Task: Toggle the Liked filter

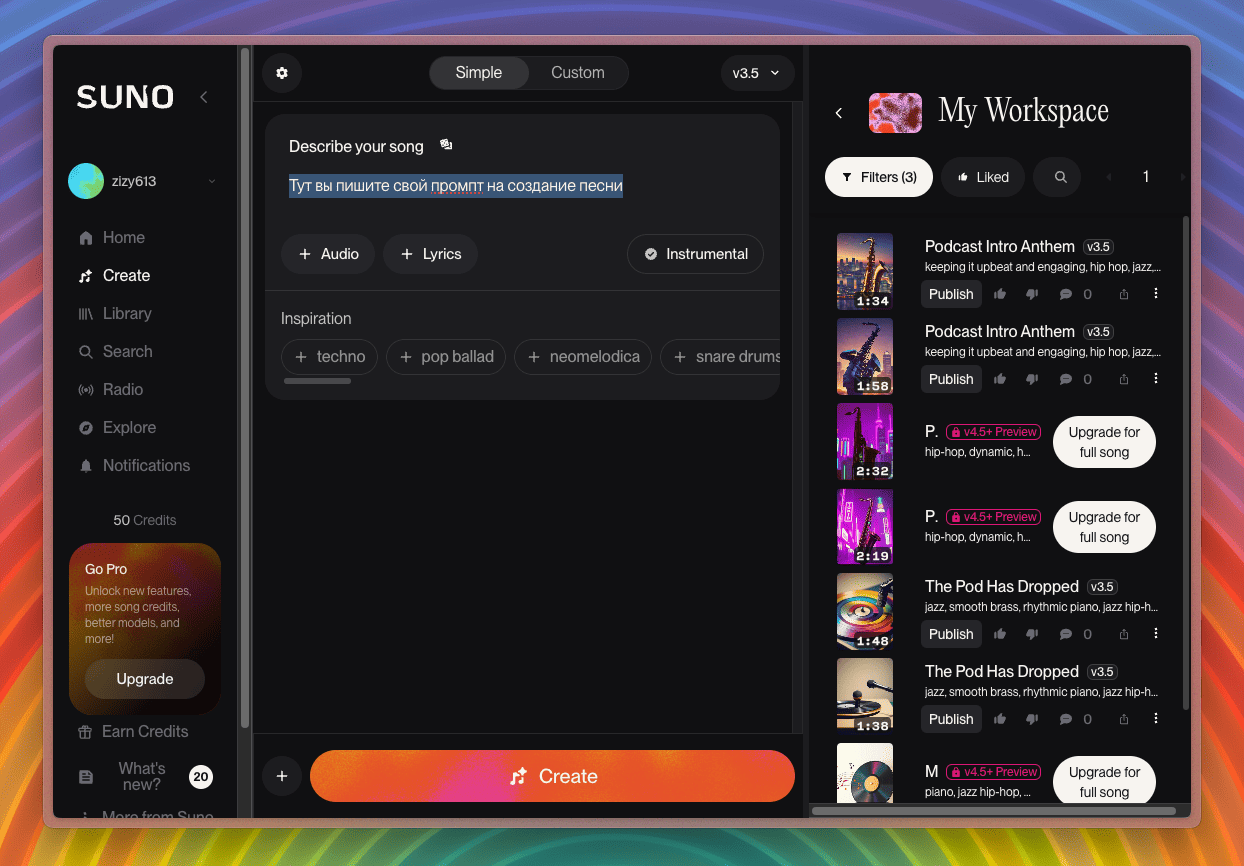Action: [983, 177]
